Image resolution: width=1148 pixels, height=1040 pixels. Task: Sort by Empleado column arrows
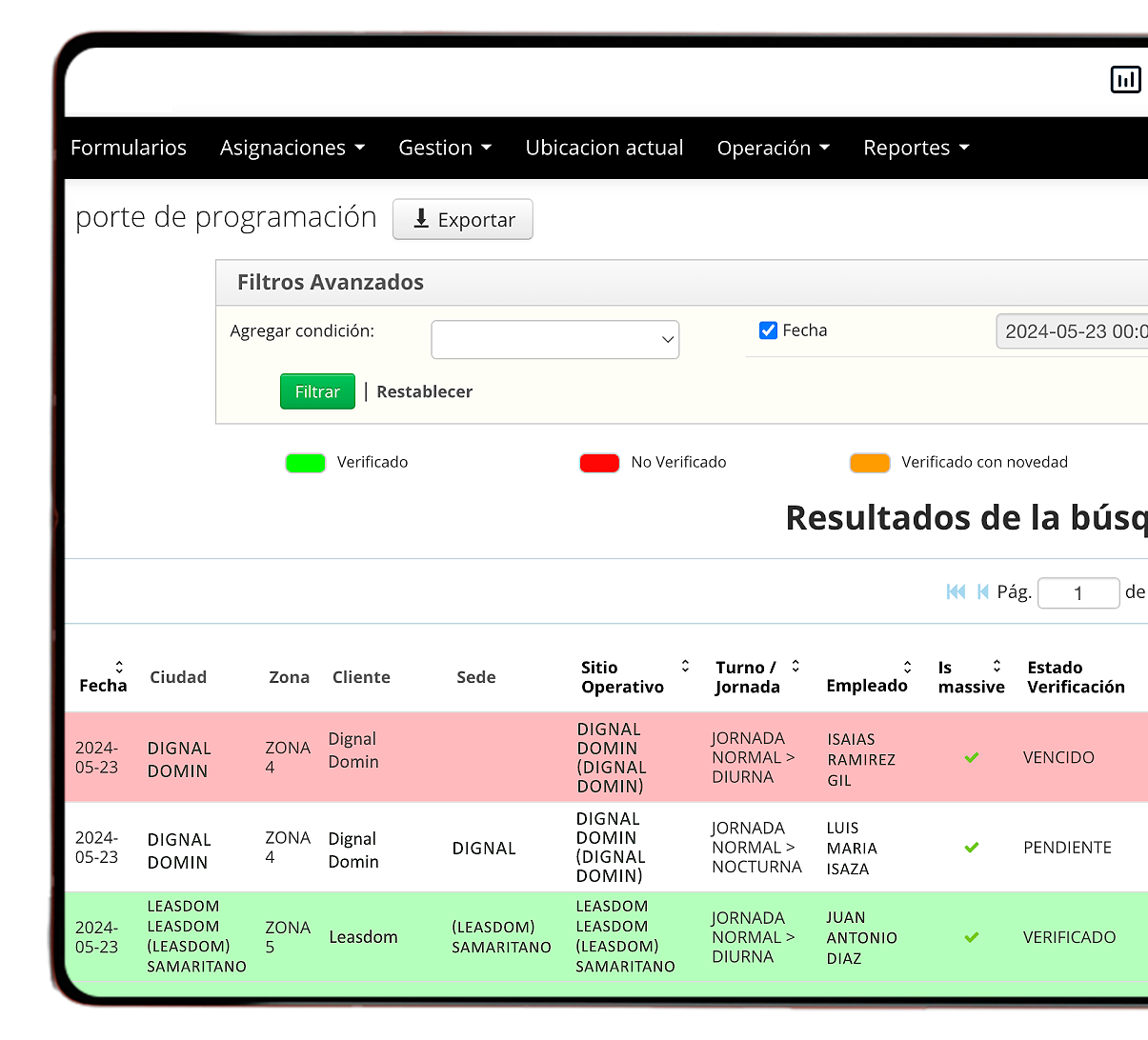[x=907, y=667]
